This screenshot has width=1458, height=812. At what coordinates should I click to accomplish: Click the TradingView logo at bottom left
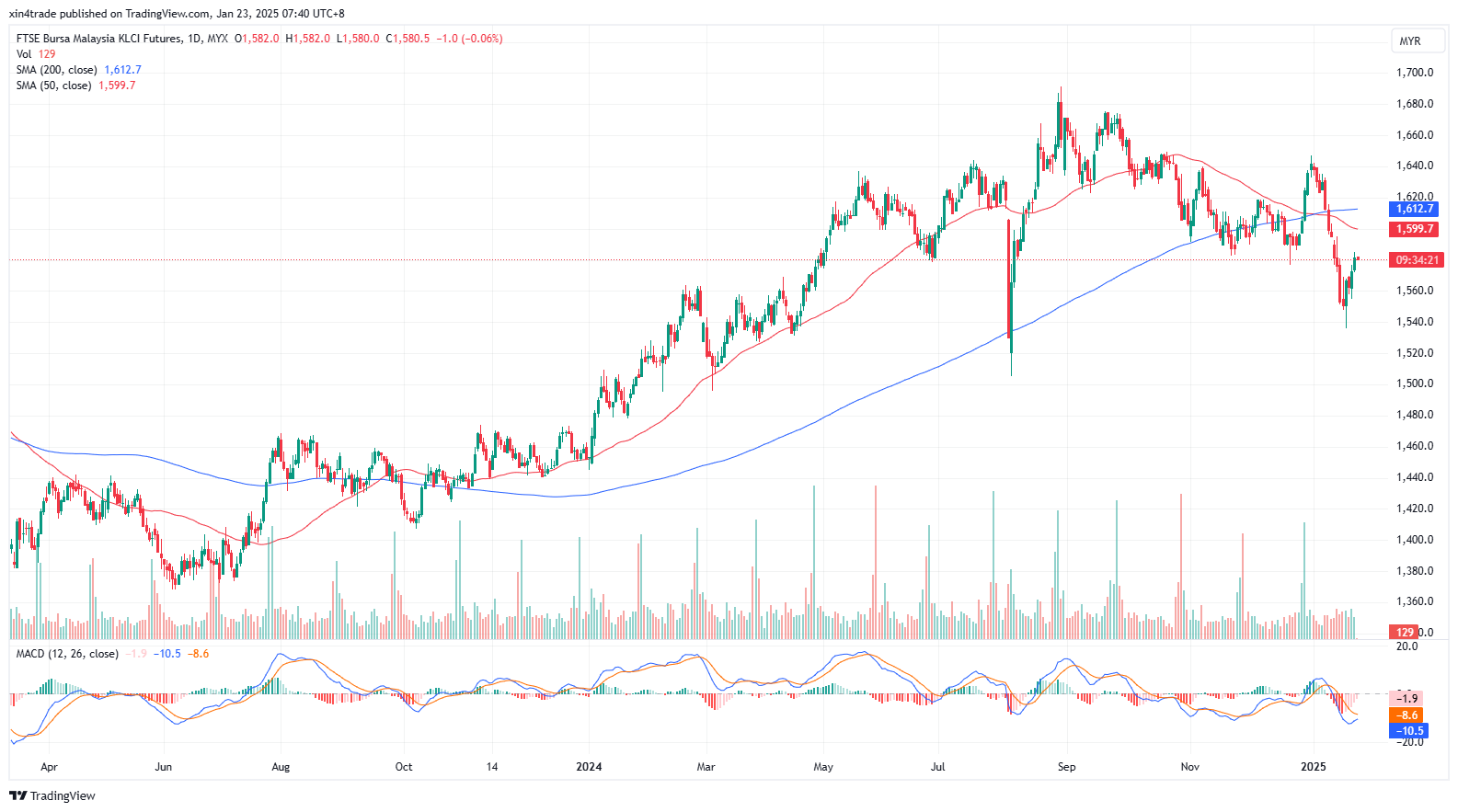(x=52, y=795)
